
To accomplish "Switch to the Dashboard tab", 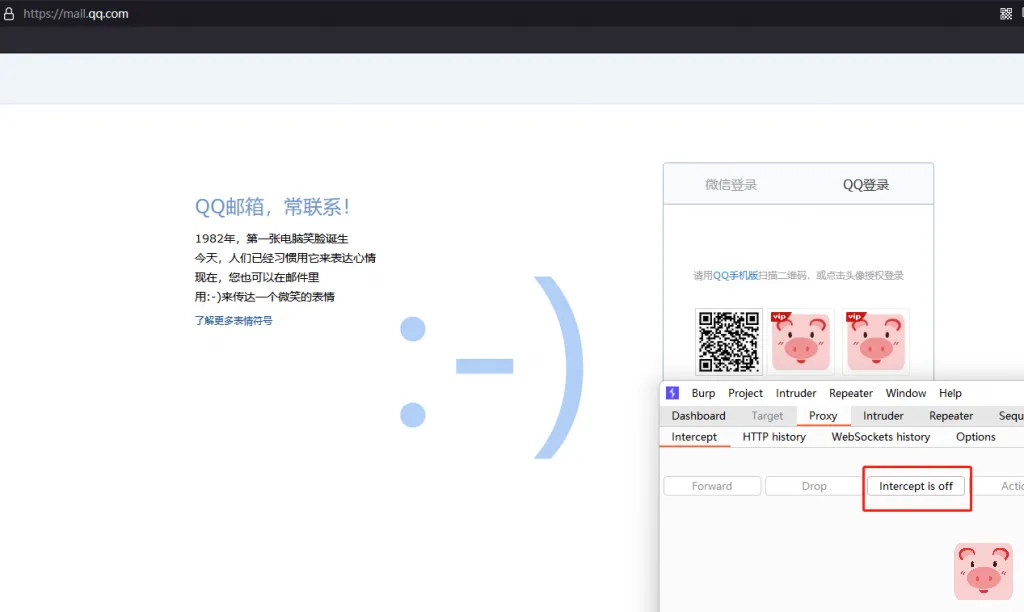I will coord(698,416).
